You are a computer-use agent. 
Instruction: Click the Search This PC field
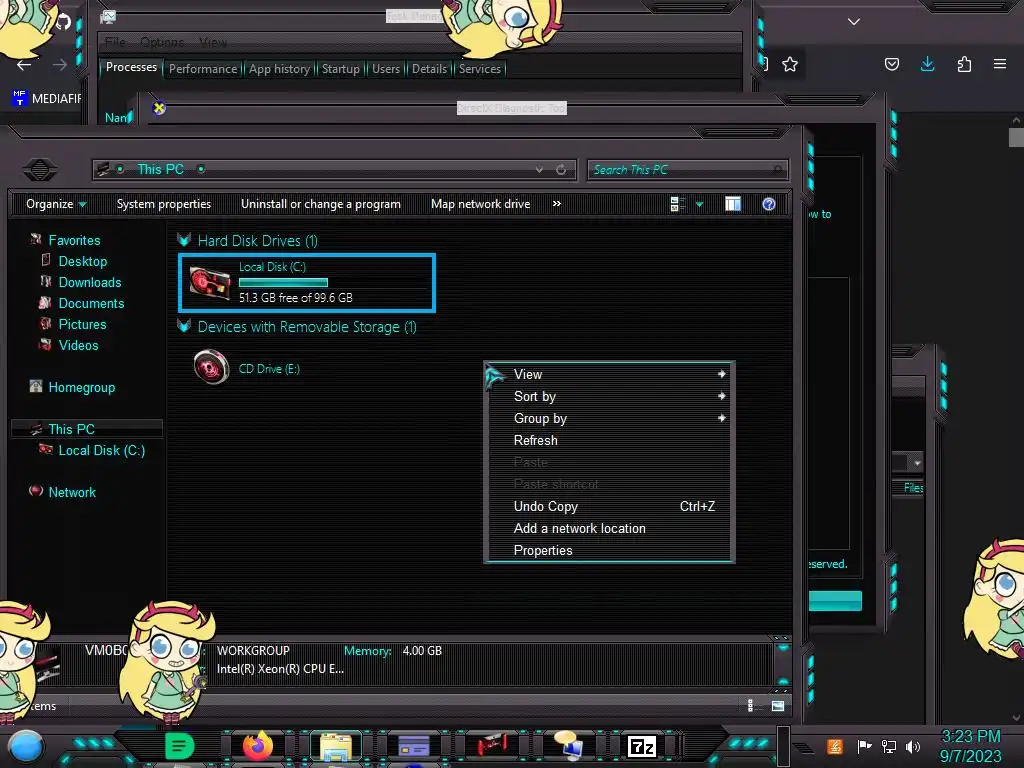tap(687, 170)
